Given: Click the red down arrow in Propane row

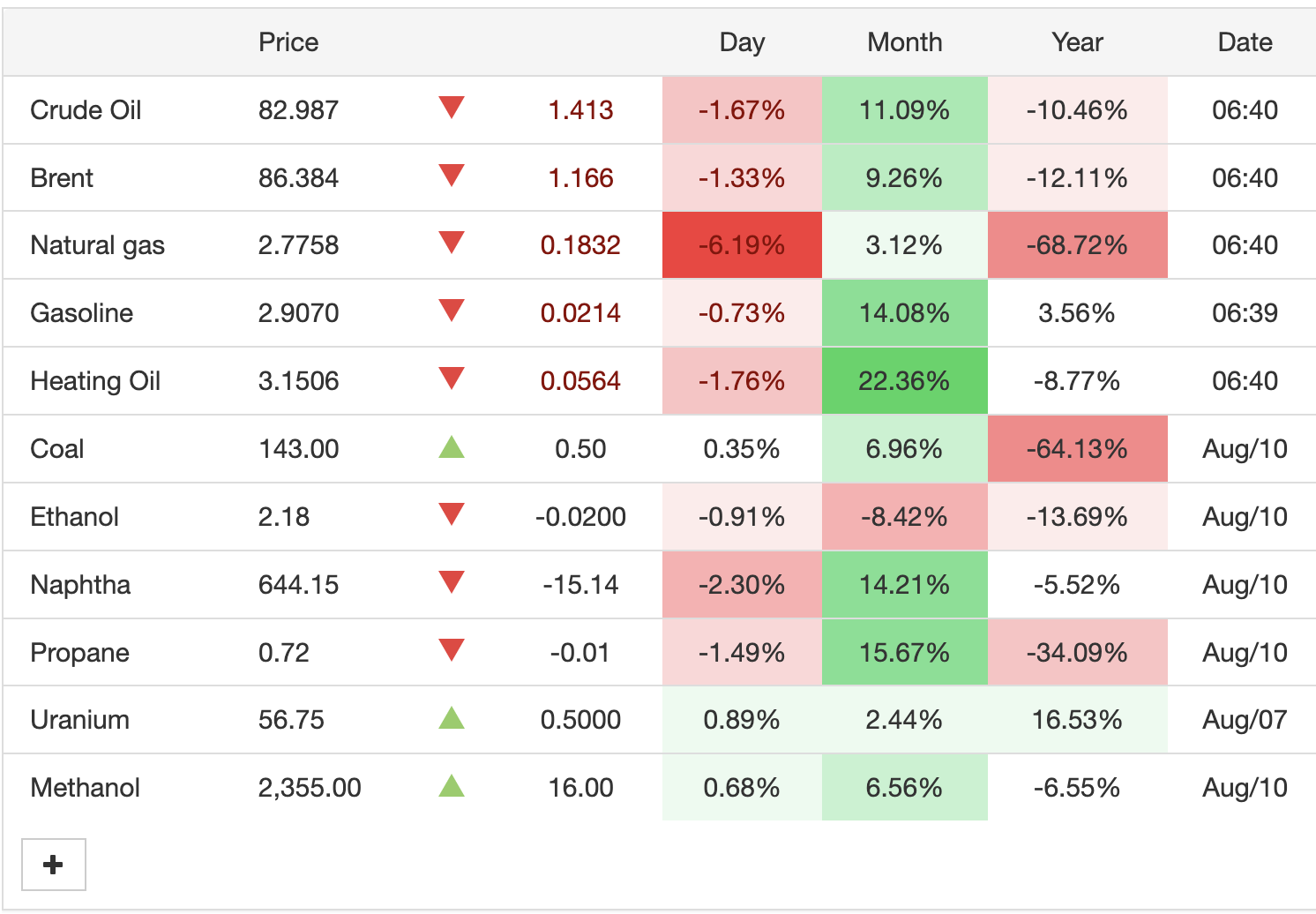Looking at the screenshot, I should [x=452, y=650].
